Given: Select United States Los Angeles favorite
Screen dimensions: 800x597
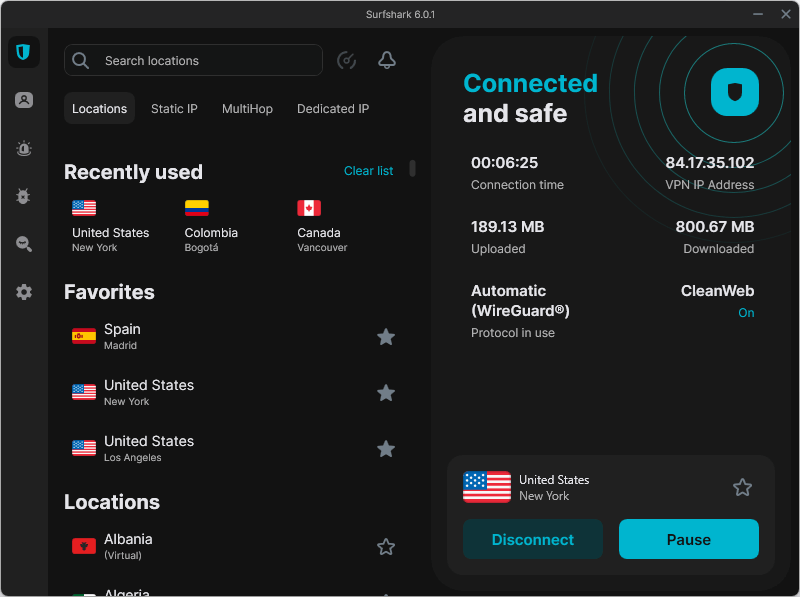Looking at the screenshot, I should click(234, 449).
